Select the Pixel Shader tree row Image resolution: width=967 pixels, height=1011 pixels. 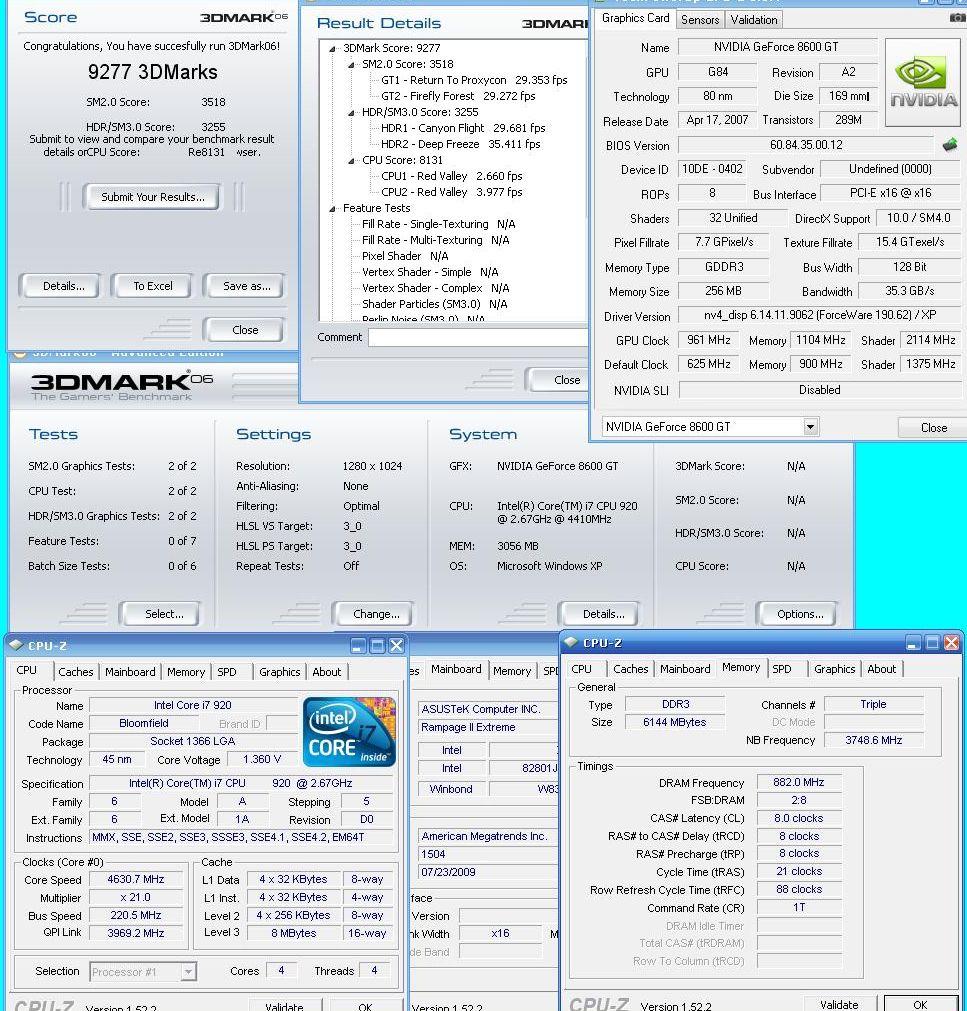405,256
